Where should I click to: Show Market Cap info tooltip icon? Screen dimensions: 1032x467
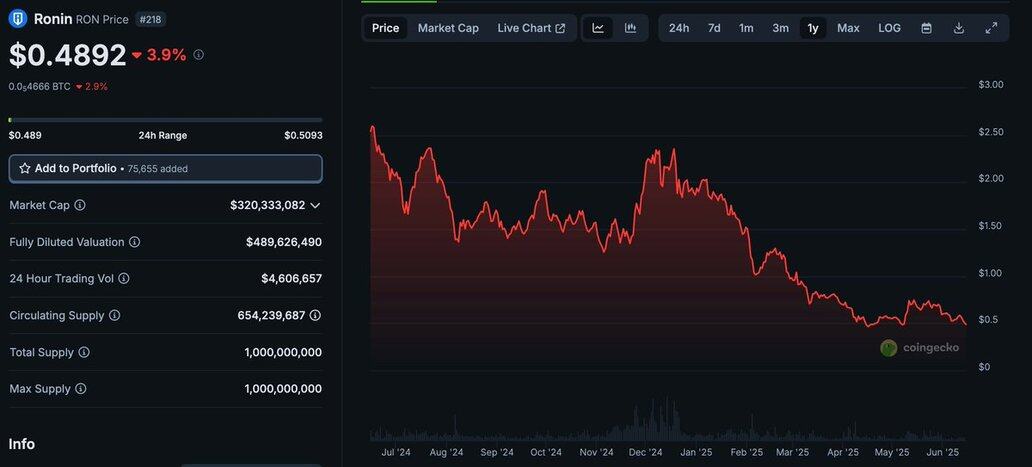pyautogui.click(x=80, y=205)
